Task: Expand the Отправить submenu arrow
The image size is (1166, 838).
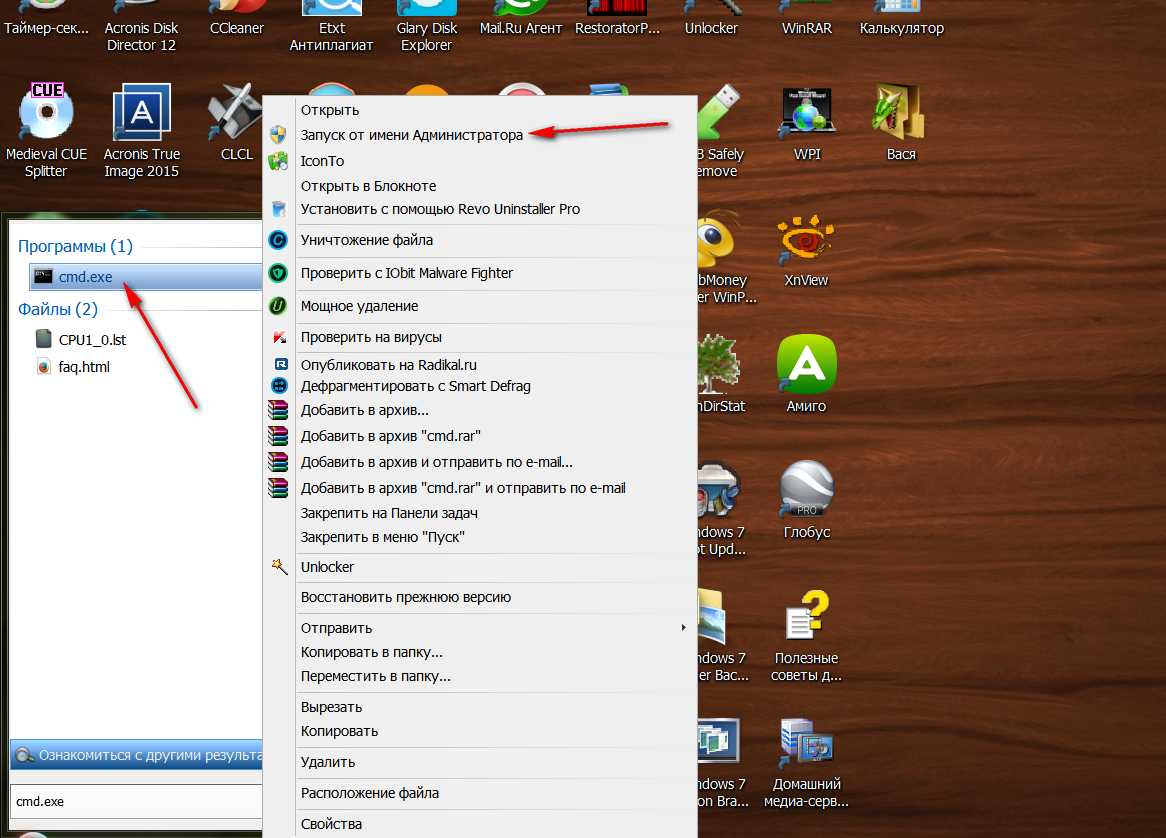Action: coord(683,628)
